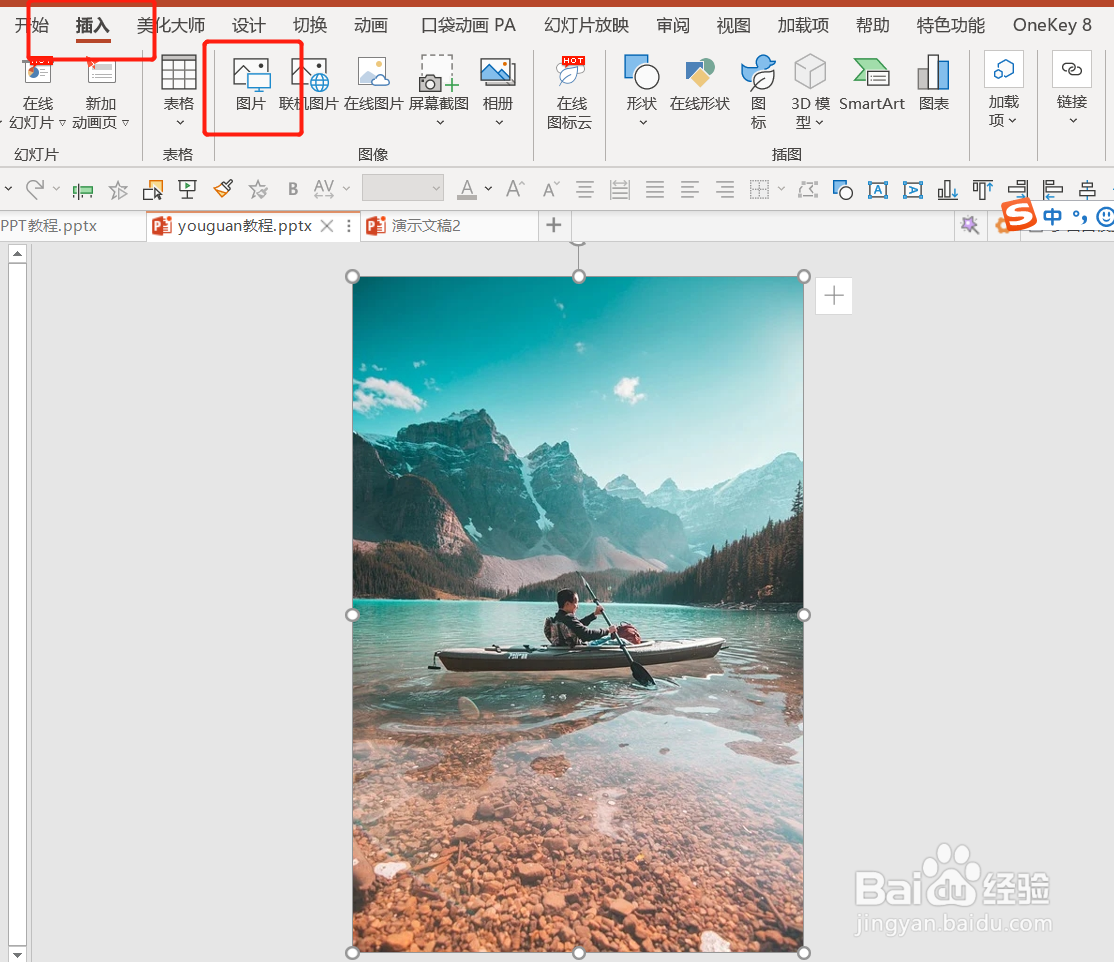1114x962 pixels.
Task: Expand redo dropdown arrow
Action: click(56, 189)
